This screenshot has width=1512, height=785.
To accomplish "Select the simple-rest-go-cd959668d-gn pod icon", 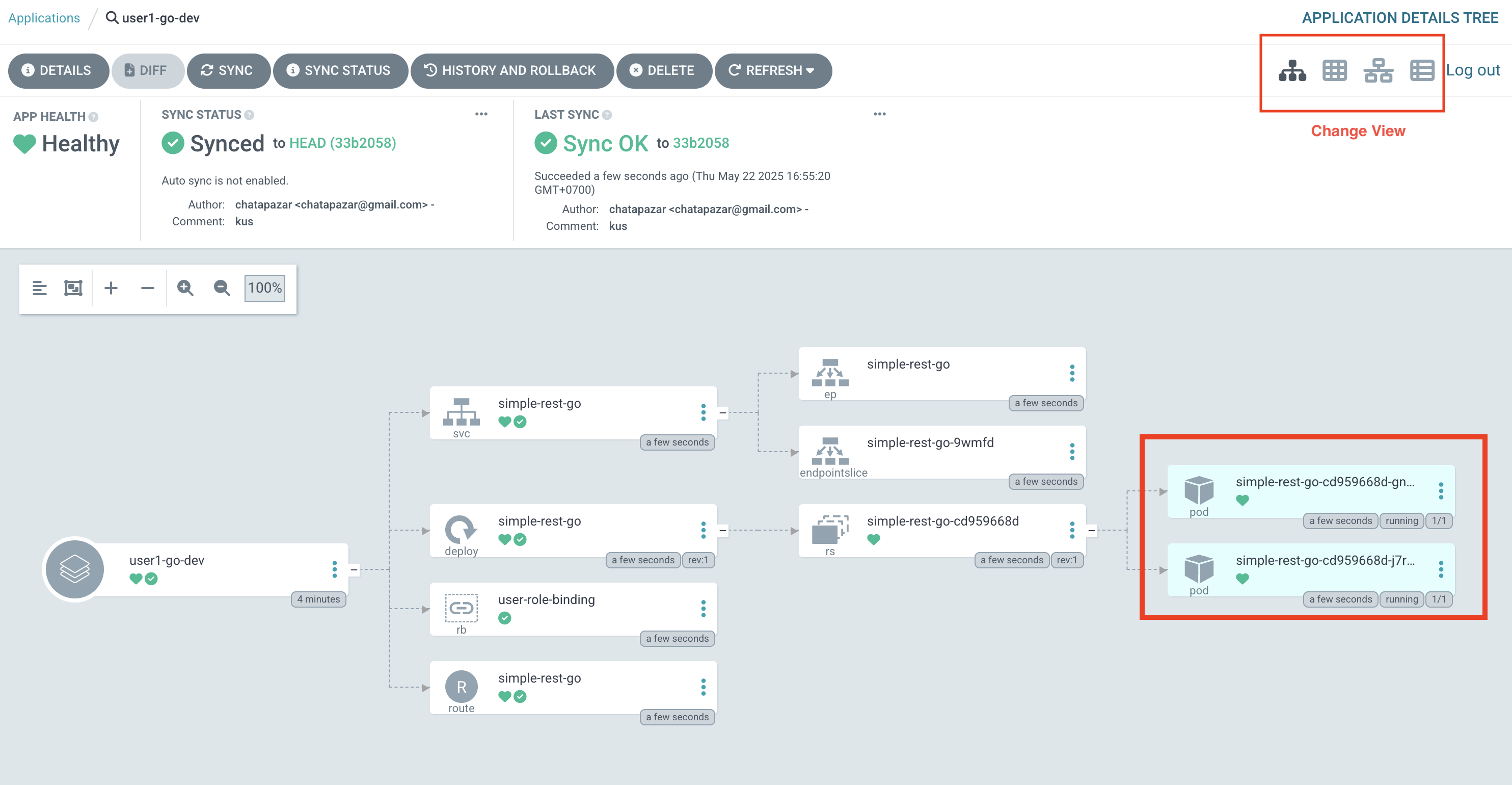I will pyautogui.click(x=1199, y=490).
